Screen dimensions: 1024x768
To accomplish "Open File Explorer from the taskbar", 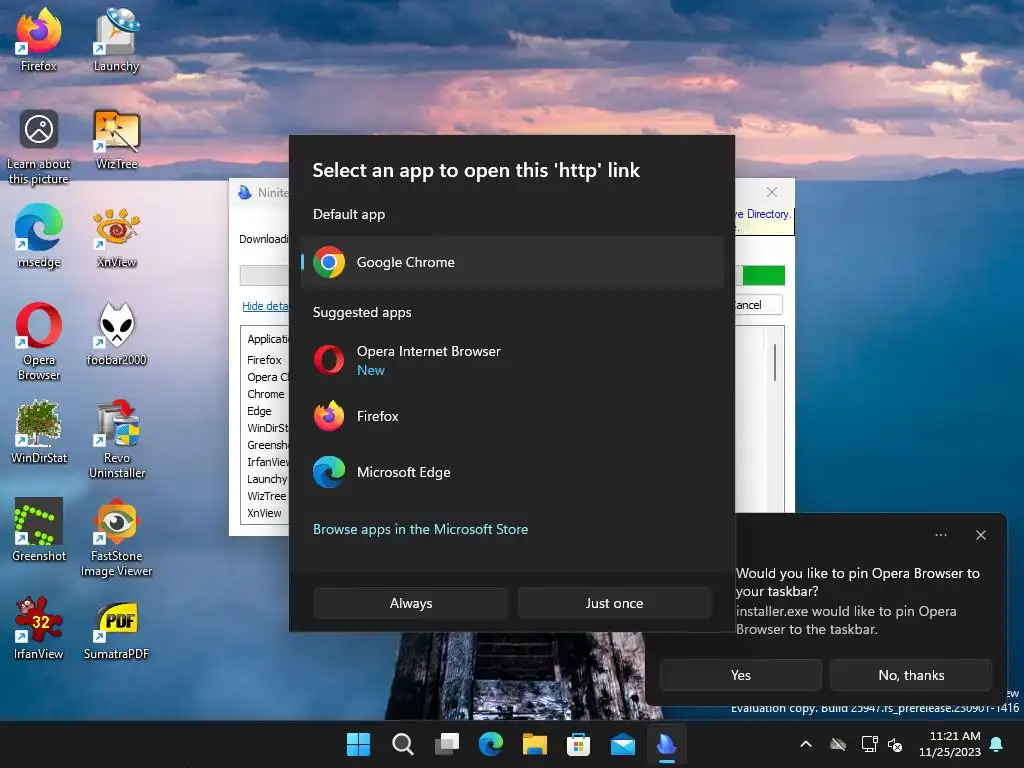I will pos(535,744).
